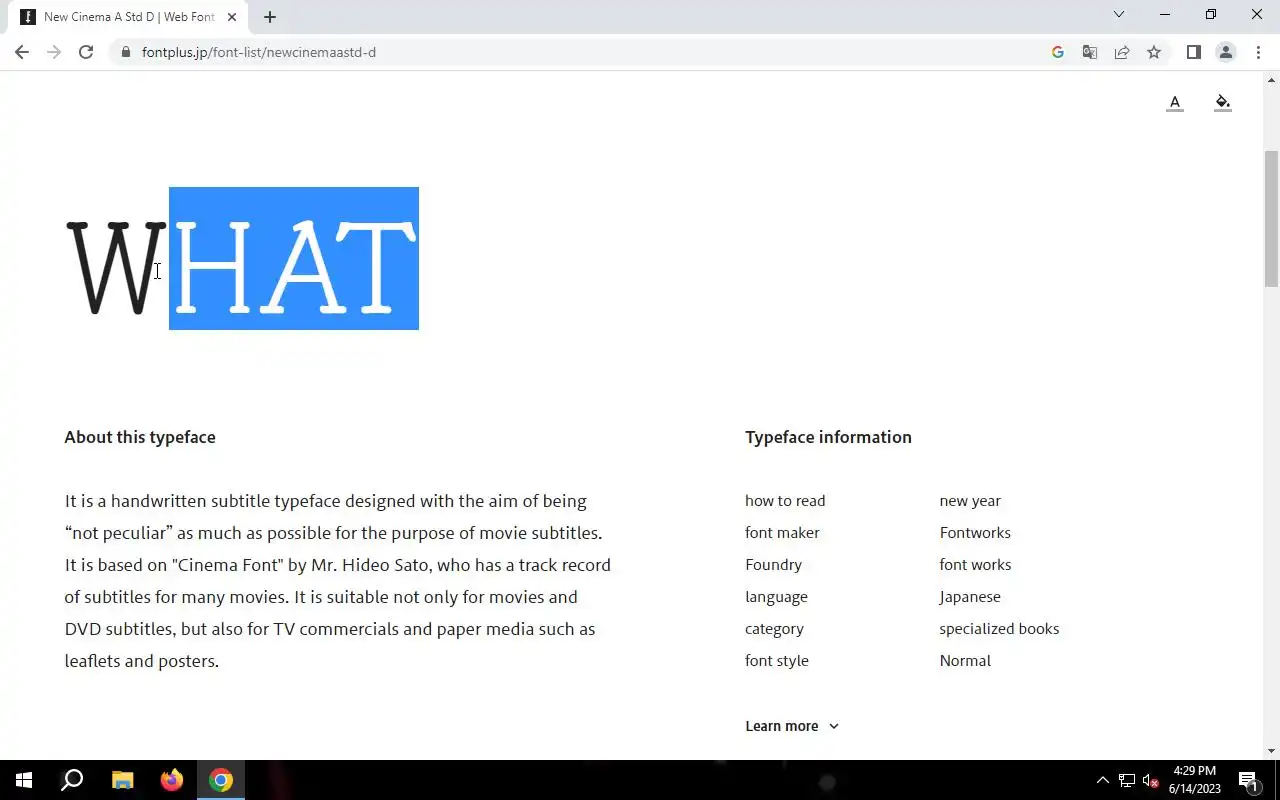
Task: Open File Explorer from taskbar
Action: pyautogui.click(x=122, y=780)
